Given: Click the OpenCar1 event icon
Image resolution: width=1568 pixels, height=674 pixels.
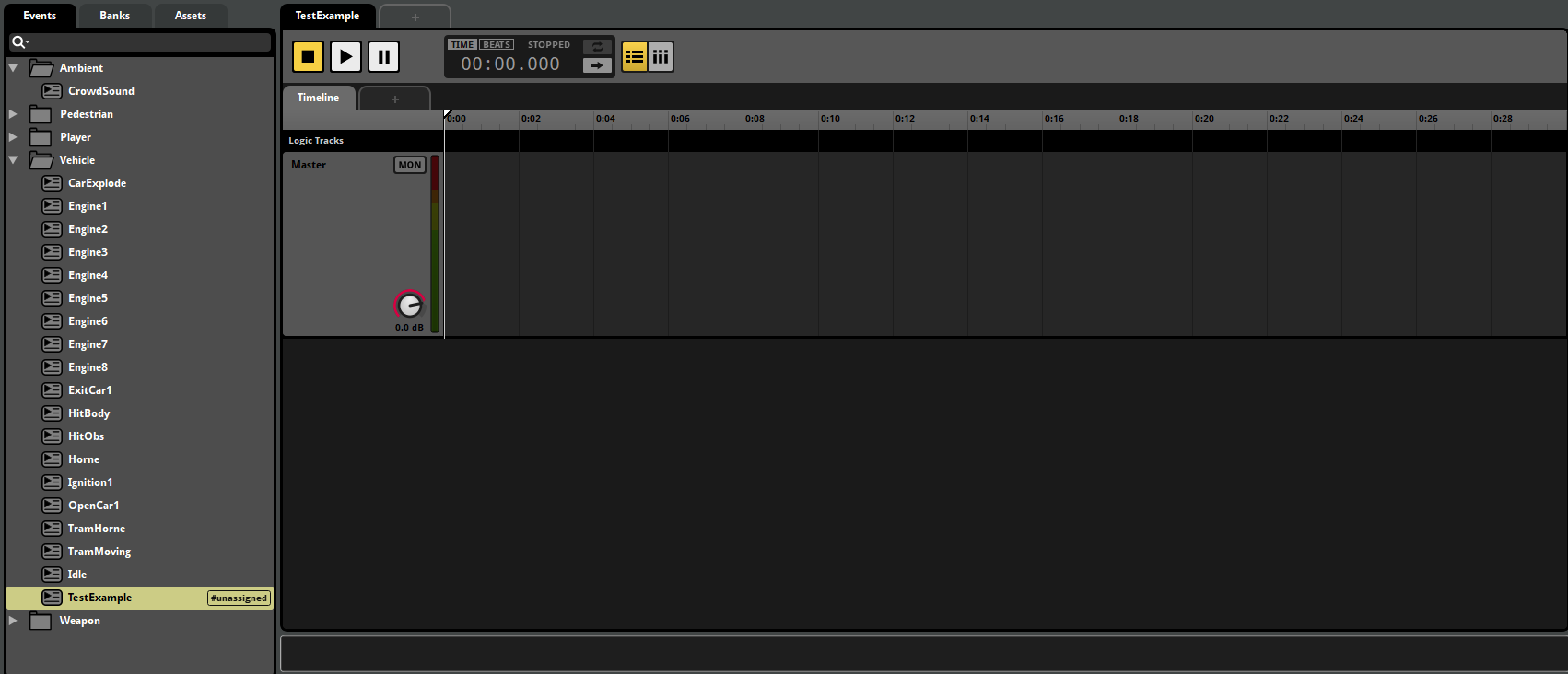Looking at the screenshot, I should 53,505.
